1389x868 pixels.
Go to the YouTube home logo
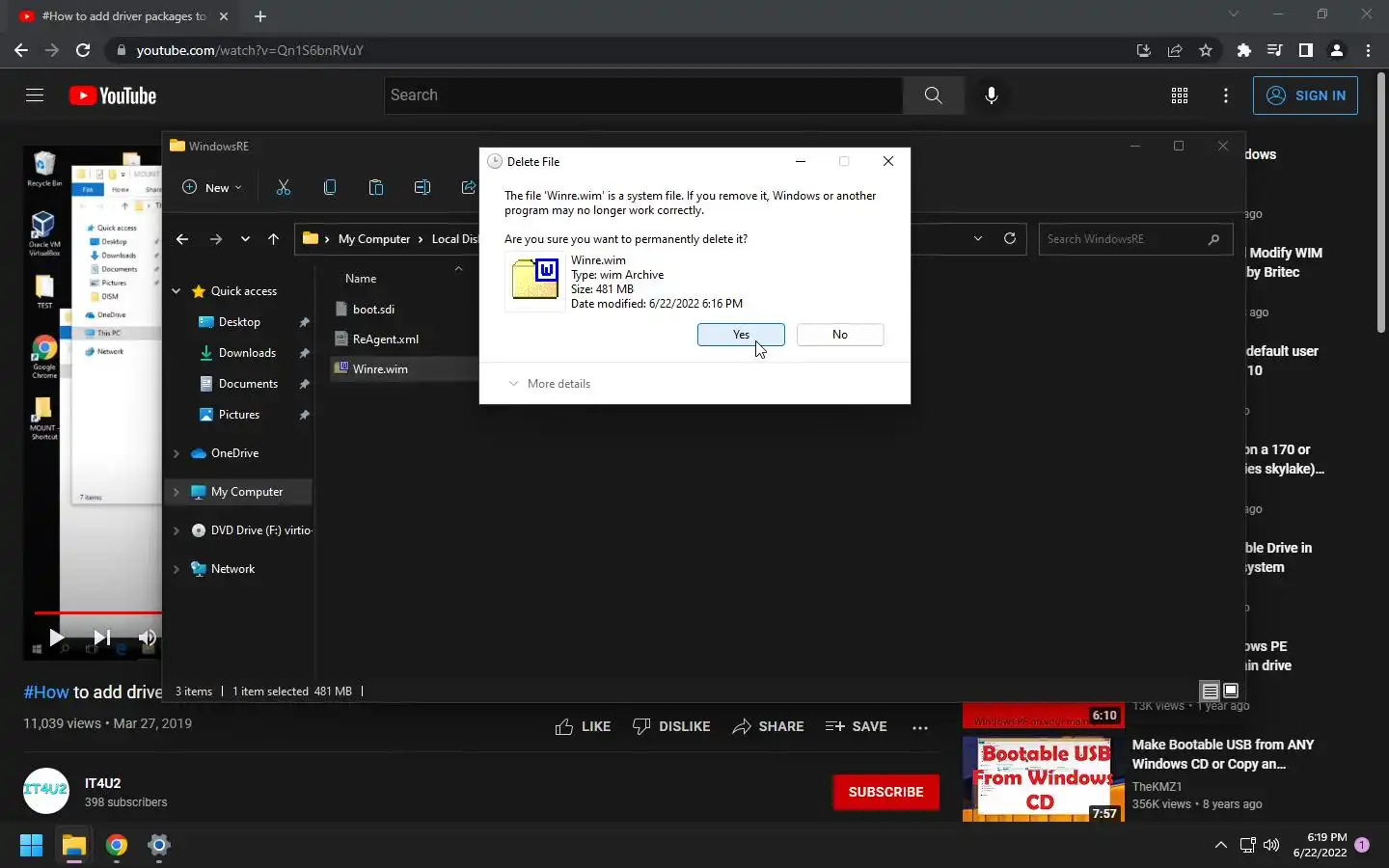(113, 95)
